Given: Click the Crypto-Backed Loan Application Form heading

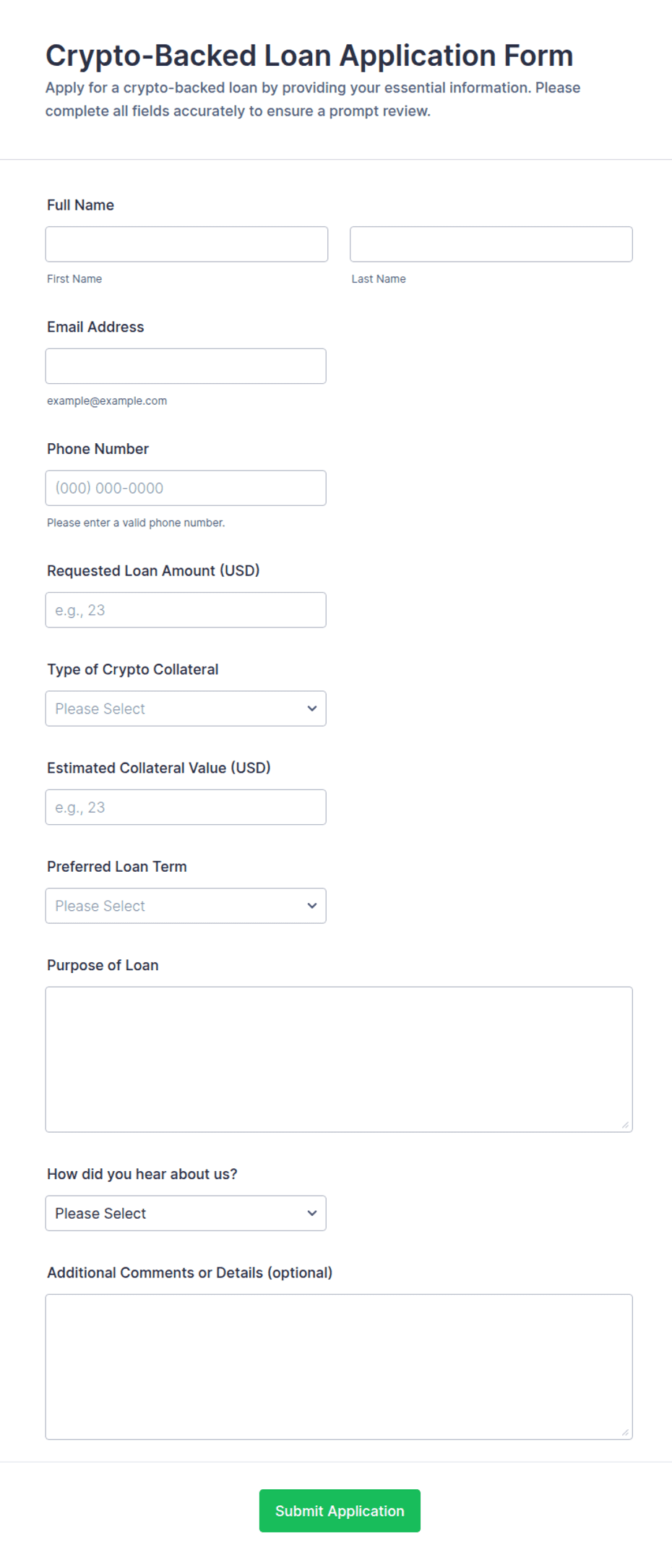Looking at the screenshot, I should click(x=309, y=56).
